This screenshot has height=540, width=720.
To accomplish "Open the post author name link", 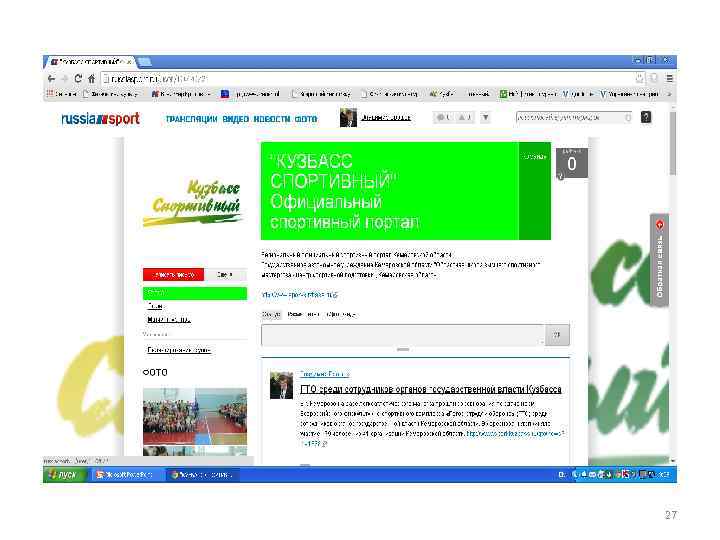I will tap(325, 374).
